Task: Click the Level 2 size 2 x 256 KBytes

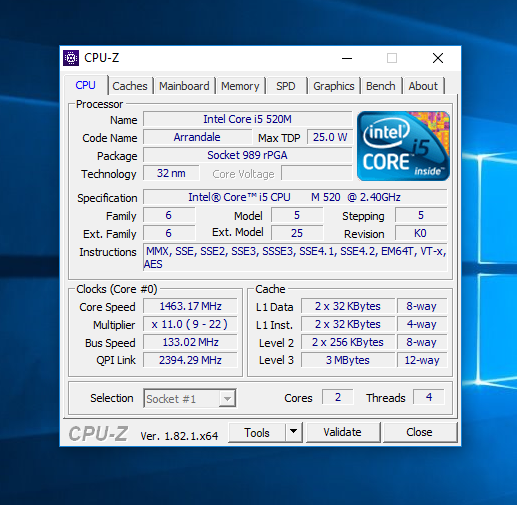Action: [x=348, y=342]
